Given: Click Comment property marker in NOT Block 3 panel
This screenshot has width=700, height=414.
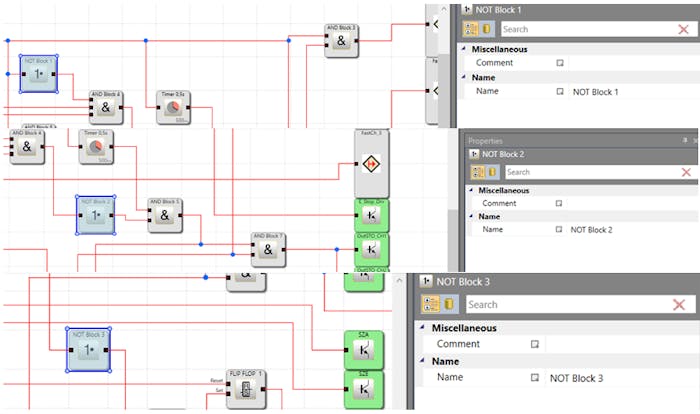Looking at the screenshot, I should [534, 344].
